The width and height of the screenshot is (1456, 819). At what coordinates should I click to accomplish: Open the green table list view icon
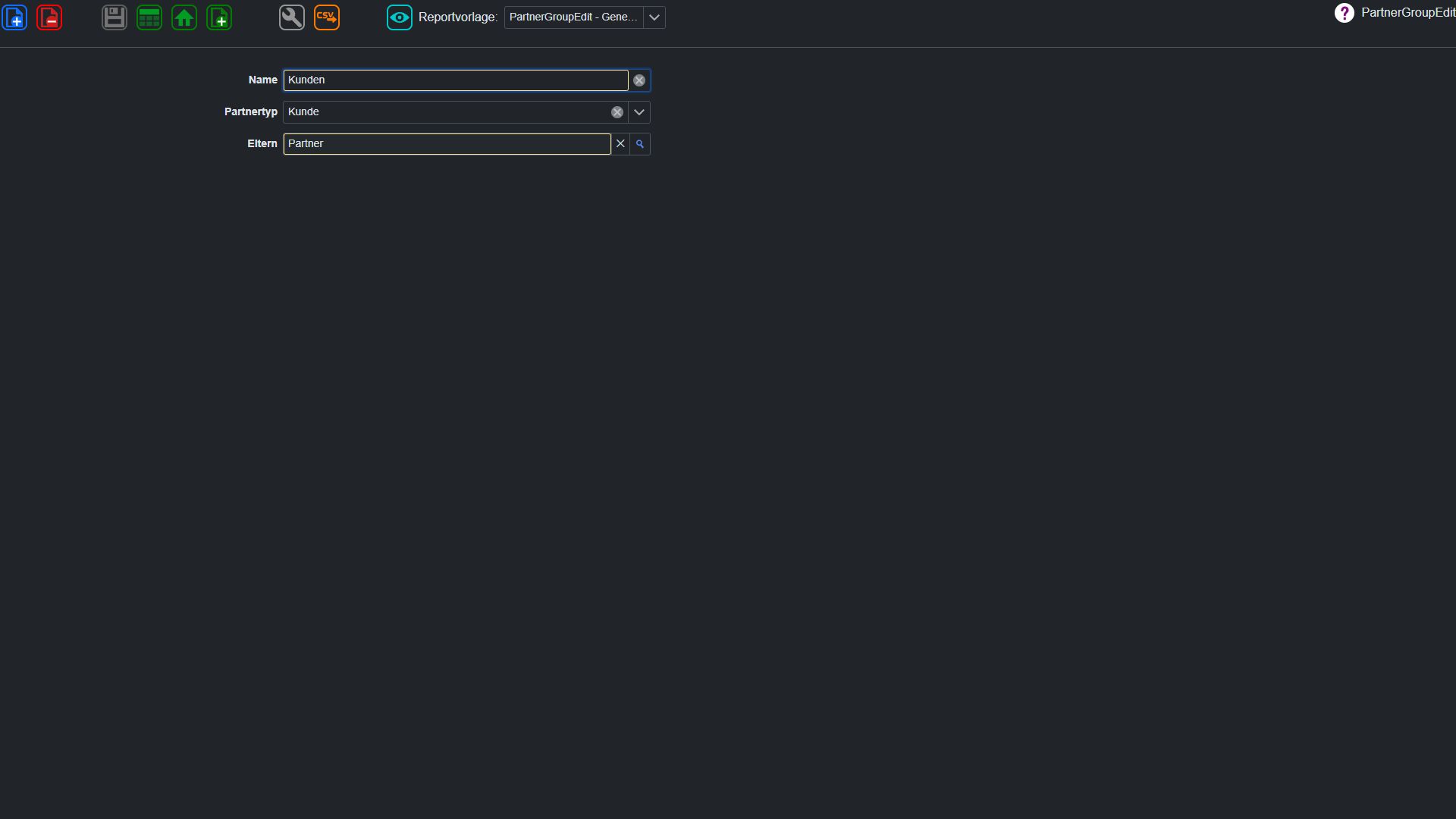[x=149, y=17]
